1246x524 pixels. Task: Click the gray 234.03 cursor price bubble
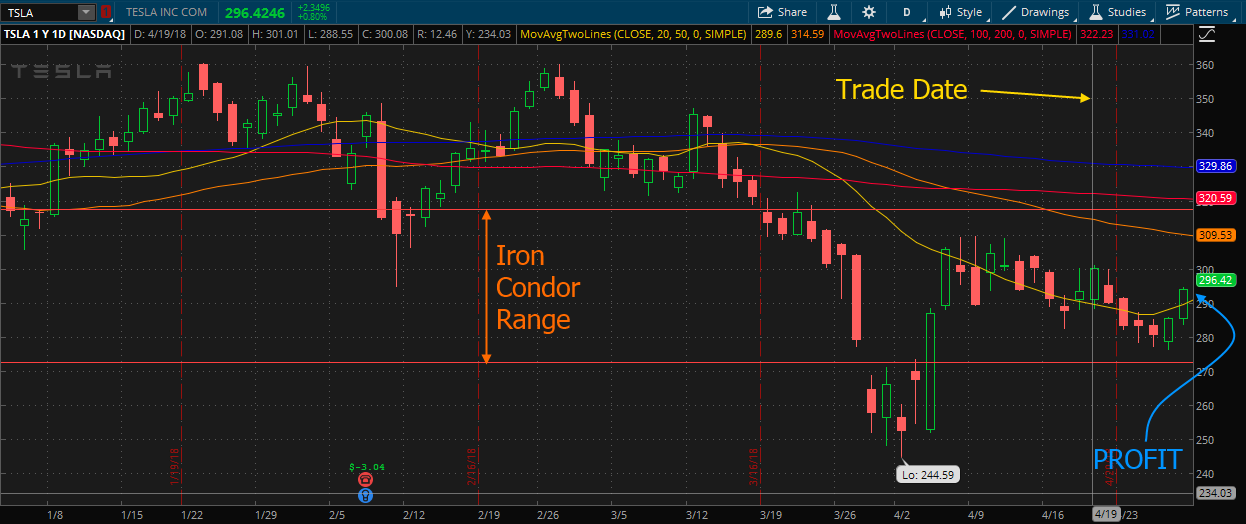coord(1215,493)
